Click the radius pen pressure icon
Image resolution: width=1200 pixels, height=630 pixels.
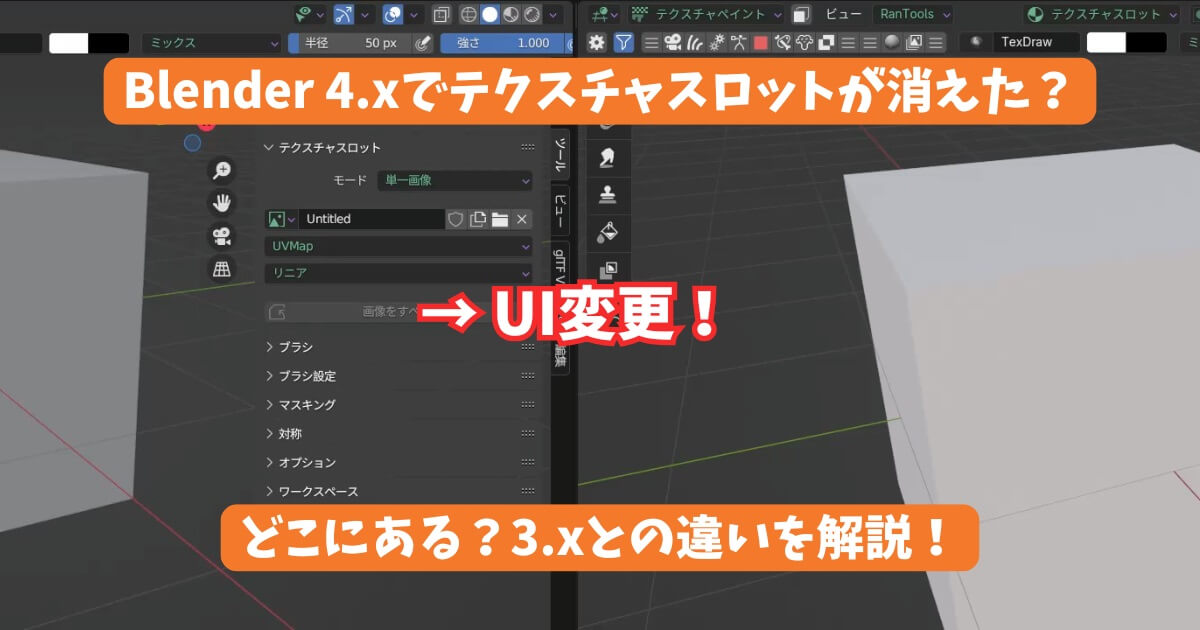422,43
